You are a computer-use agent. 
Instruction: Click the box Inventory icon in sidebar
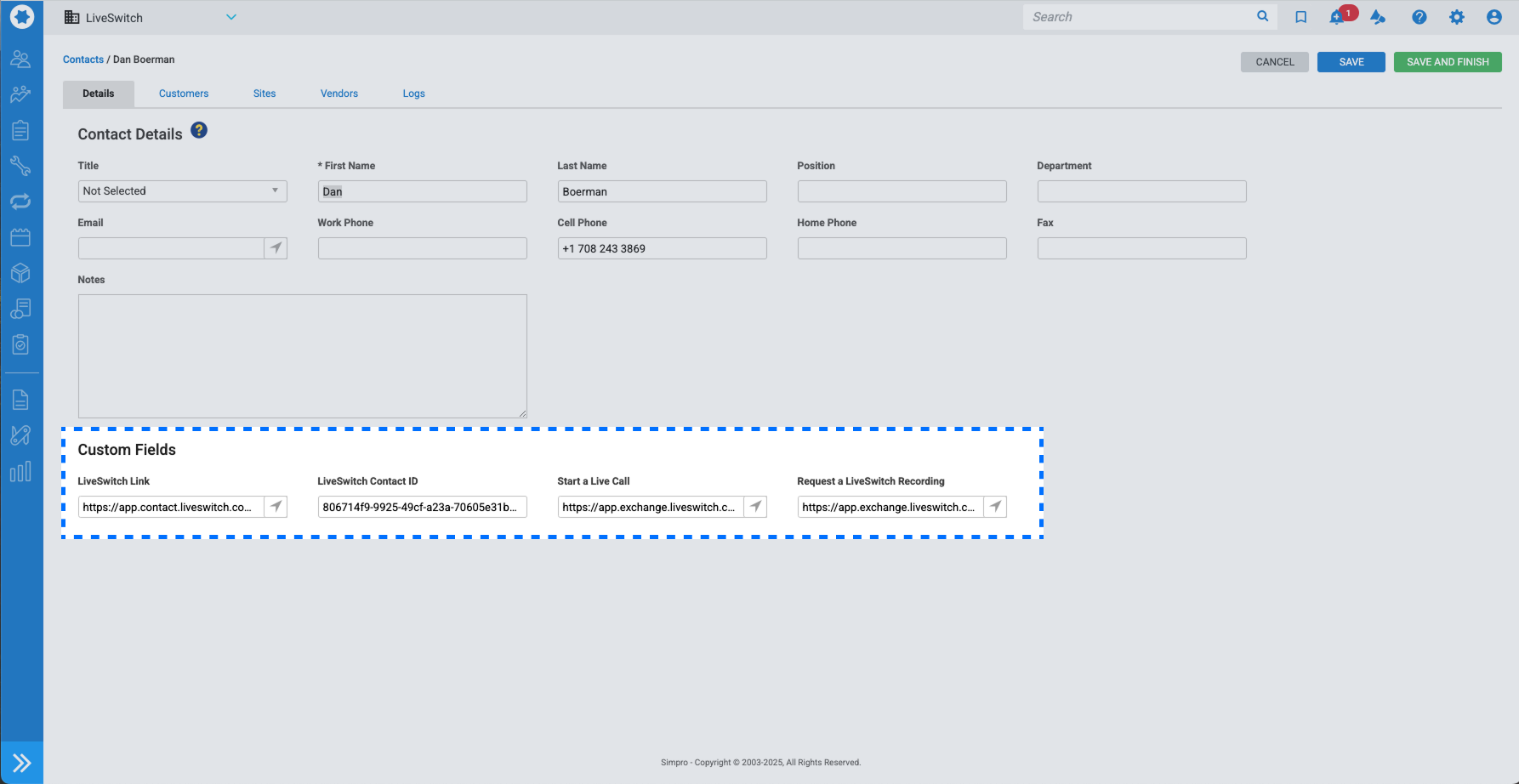20,273
